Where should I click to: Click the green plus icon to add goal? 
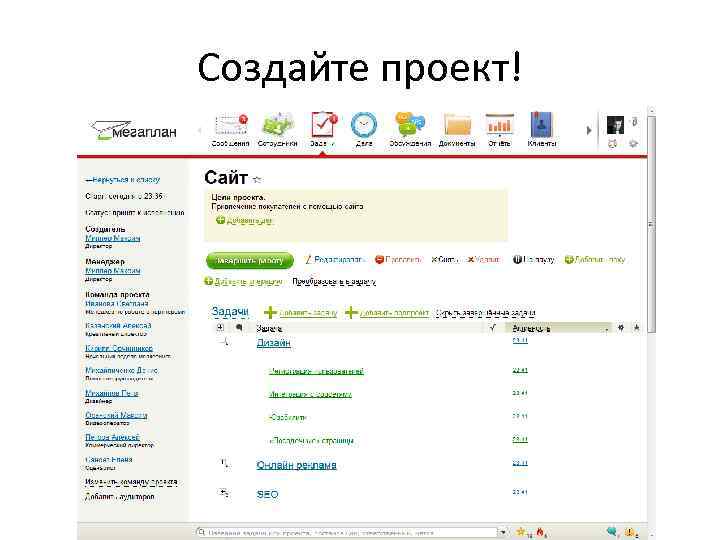[x=220, y=220]
